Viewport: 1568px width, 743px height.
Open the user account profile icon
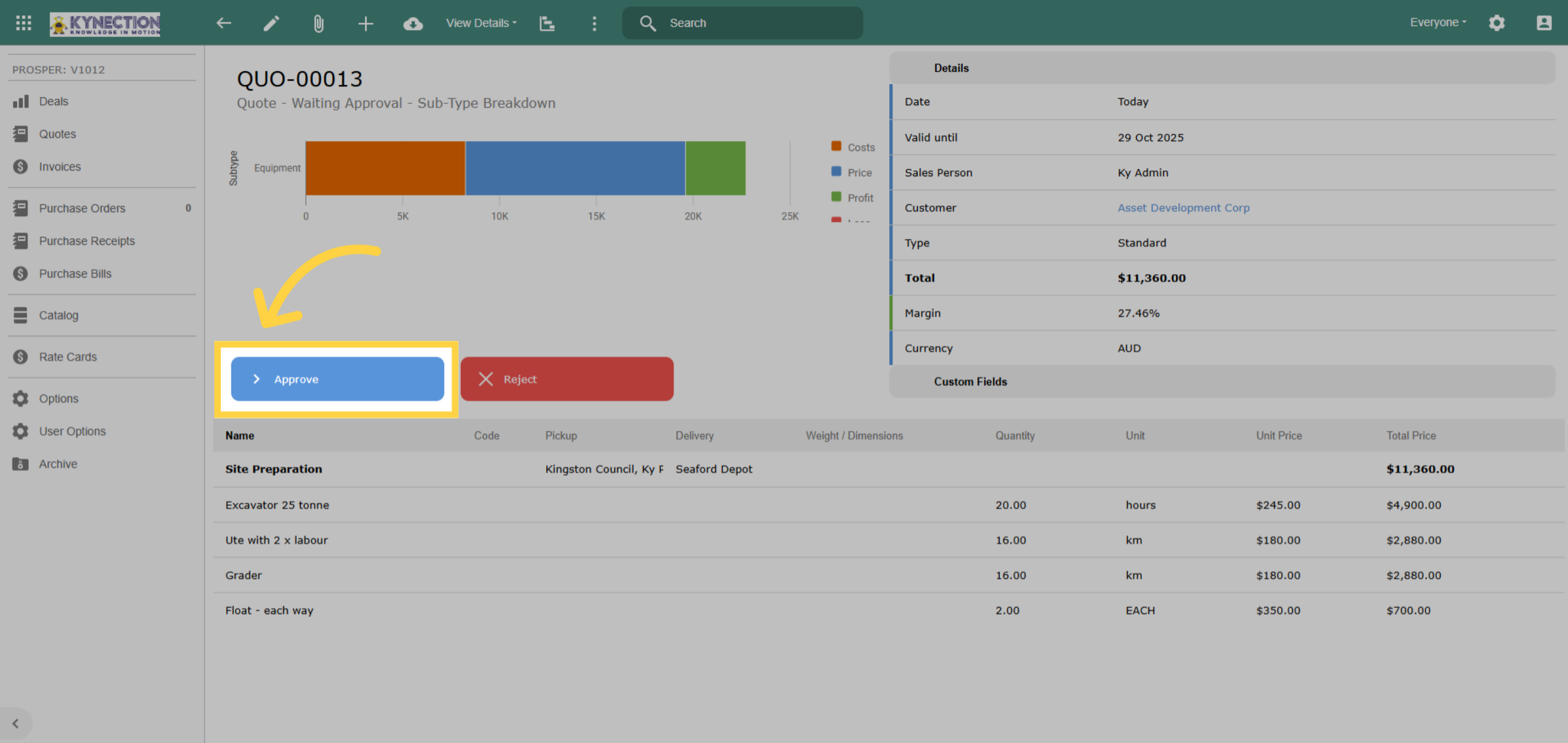pos(1544,23)
